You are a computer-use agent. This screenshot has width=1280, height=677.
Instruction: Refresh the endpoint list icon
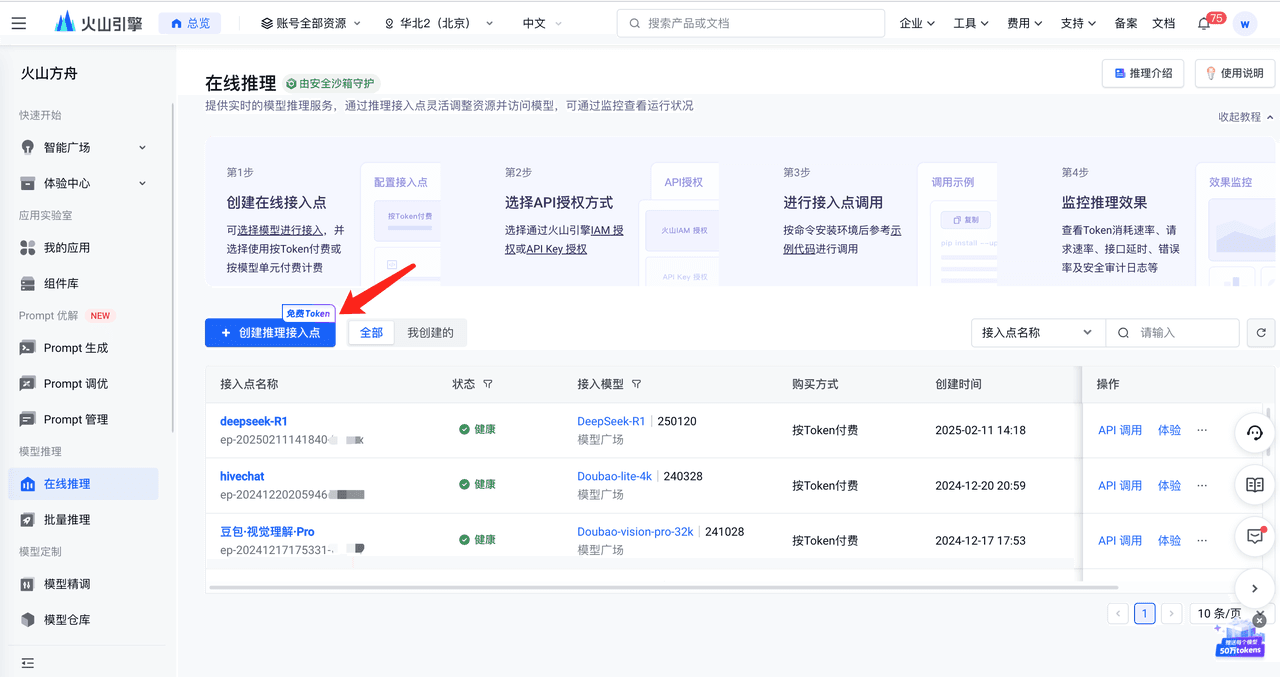tap(1262, 333)
